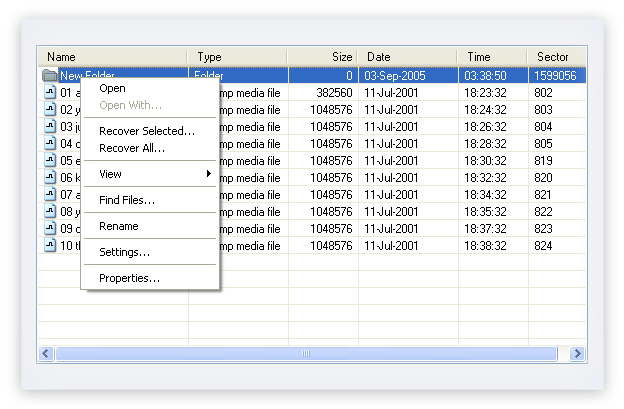Image resolution: width=624 pixels, height=409 pixels.
Task: Click date 03-Sep-2005 in folder row
Action: (x=395, y=76)
